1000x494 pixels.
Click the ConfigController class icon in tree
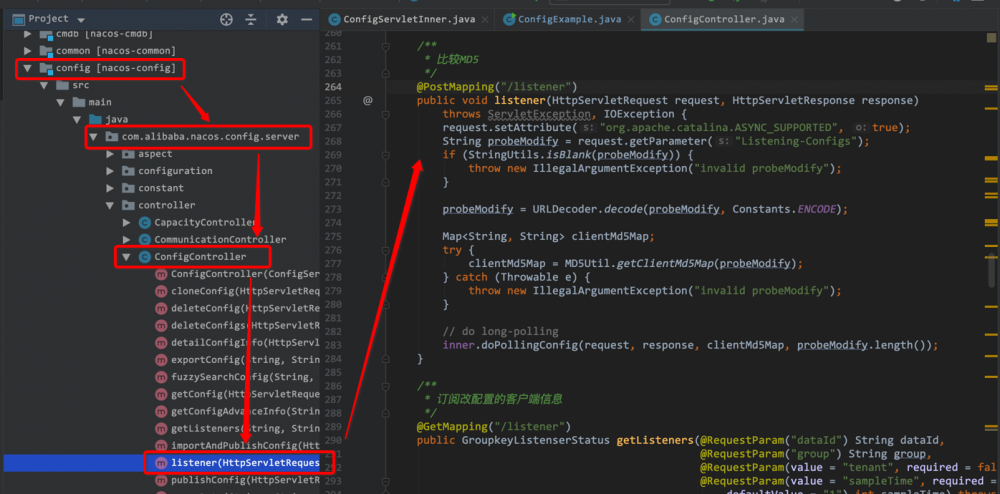(x=144, y=257)
